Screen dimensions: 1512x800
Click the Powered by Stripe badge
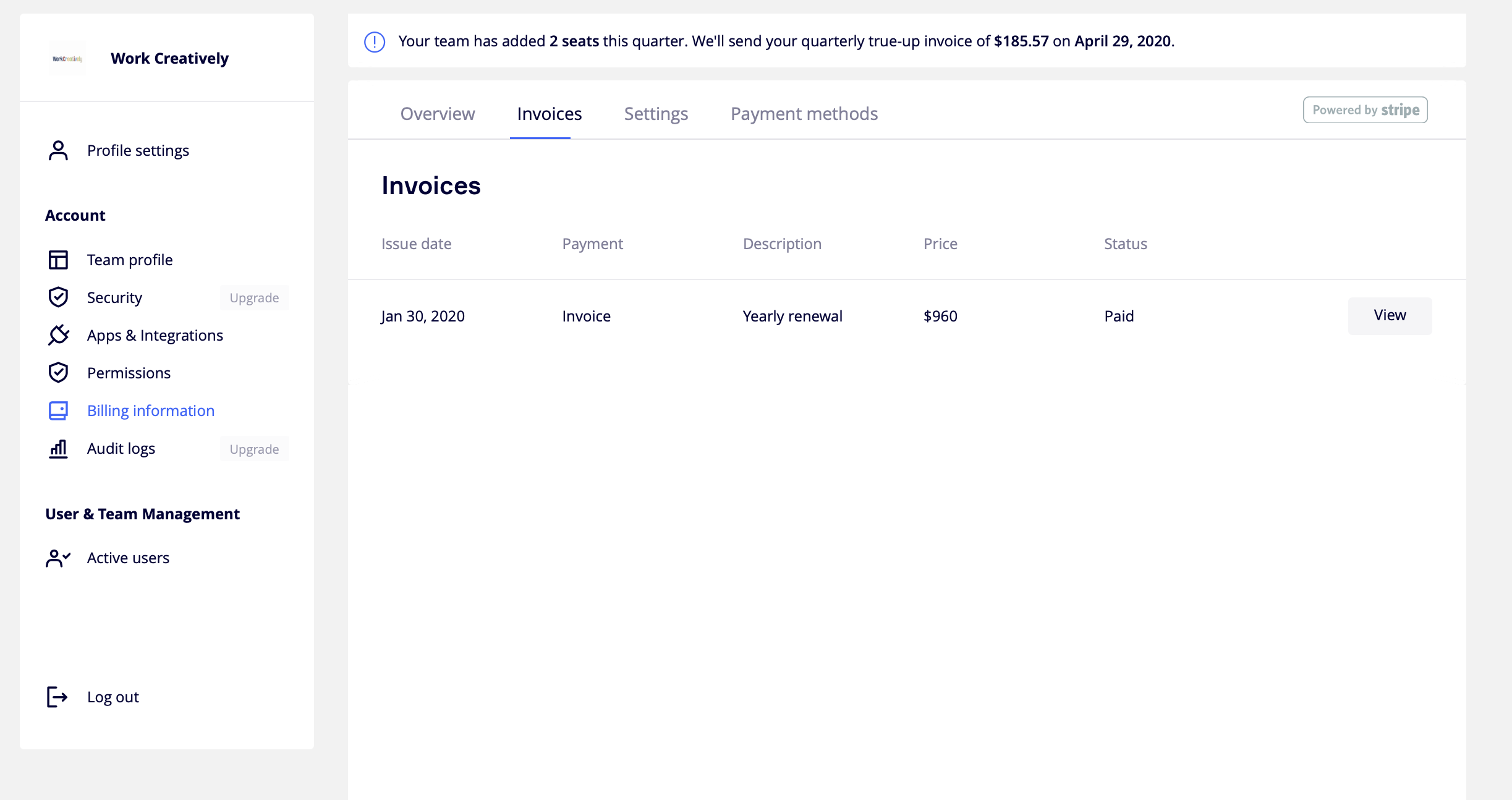[x=1365, y=110]
